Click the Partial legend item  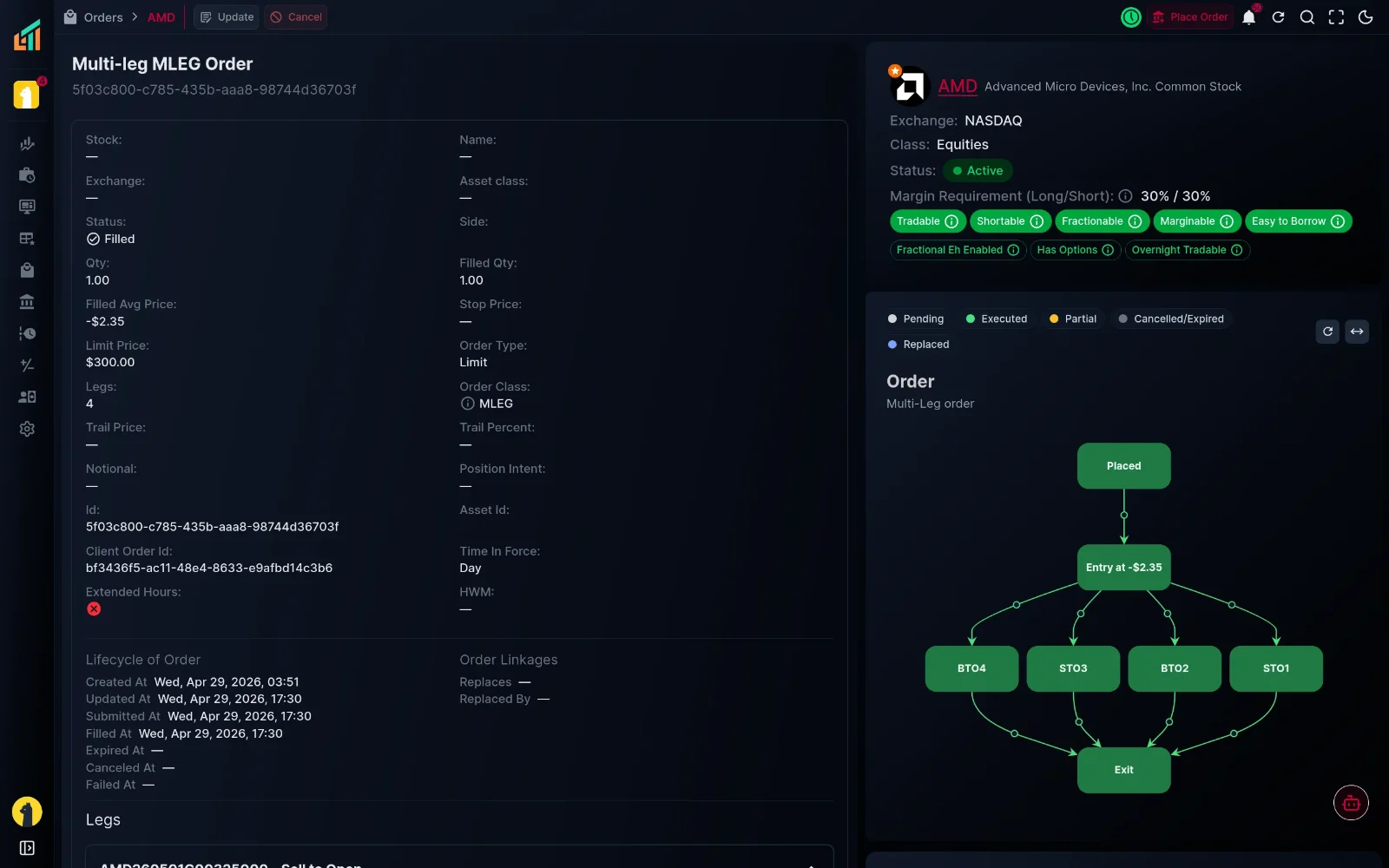coord(1073,319)
